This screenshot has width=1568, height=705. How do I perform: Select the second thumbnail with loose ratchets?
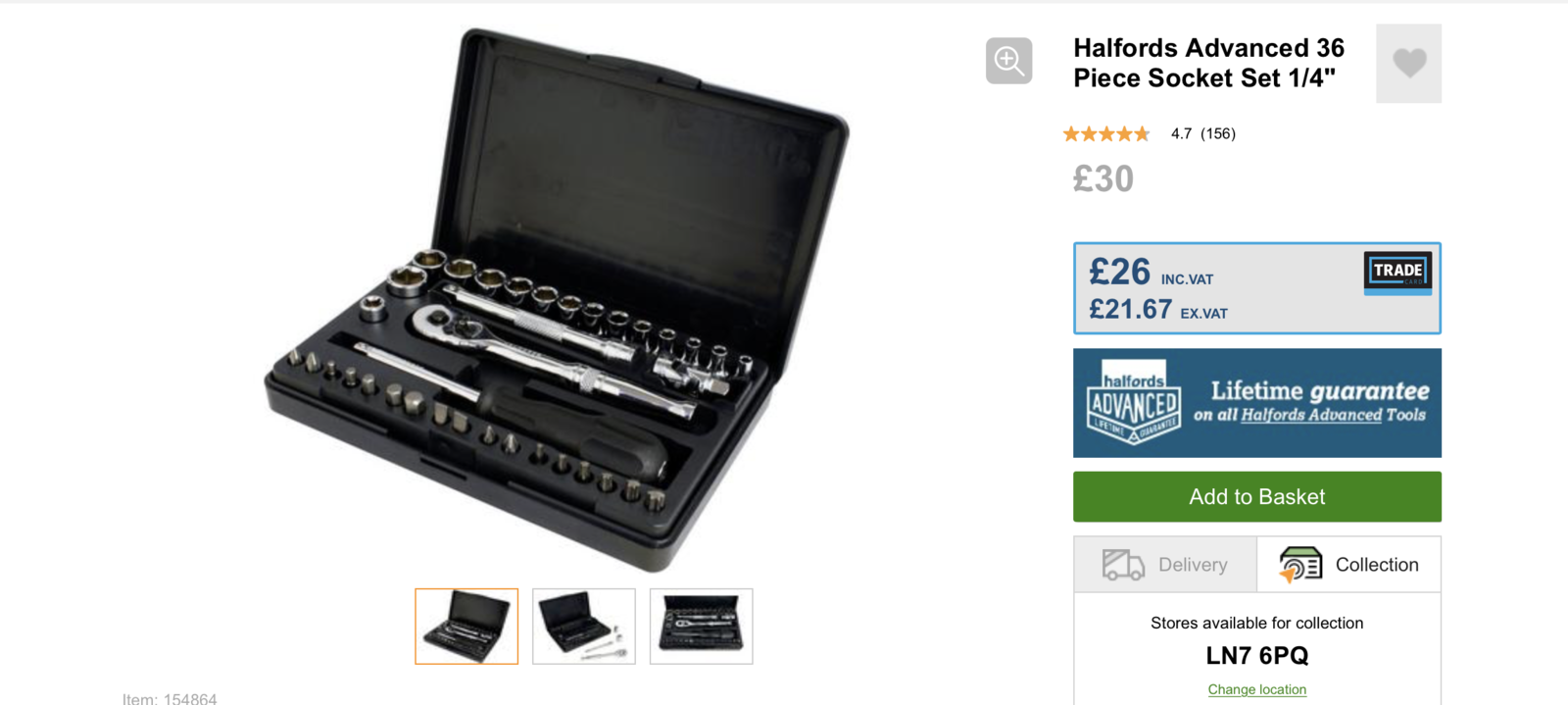pyautogui.click(x=584, y=627)
